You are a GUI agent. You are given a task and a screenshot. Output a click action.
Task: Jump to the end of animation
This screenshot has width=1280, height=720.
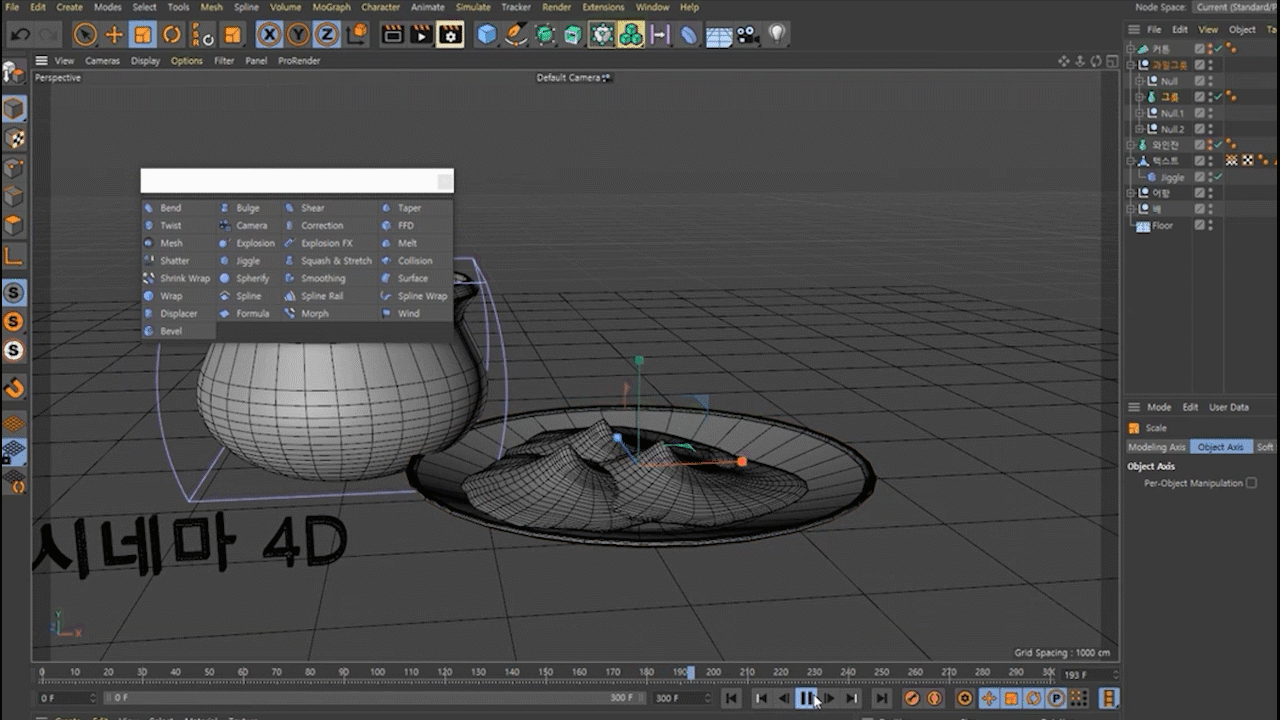tap(881, 698)
